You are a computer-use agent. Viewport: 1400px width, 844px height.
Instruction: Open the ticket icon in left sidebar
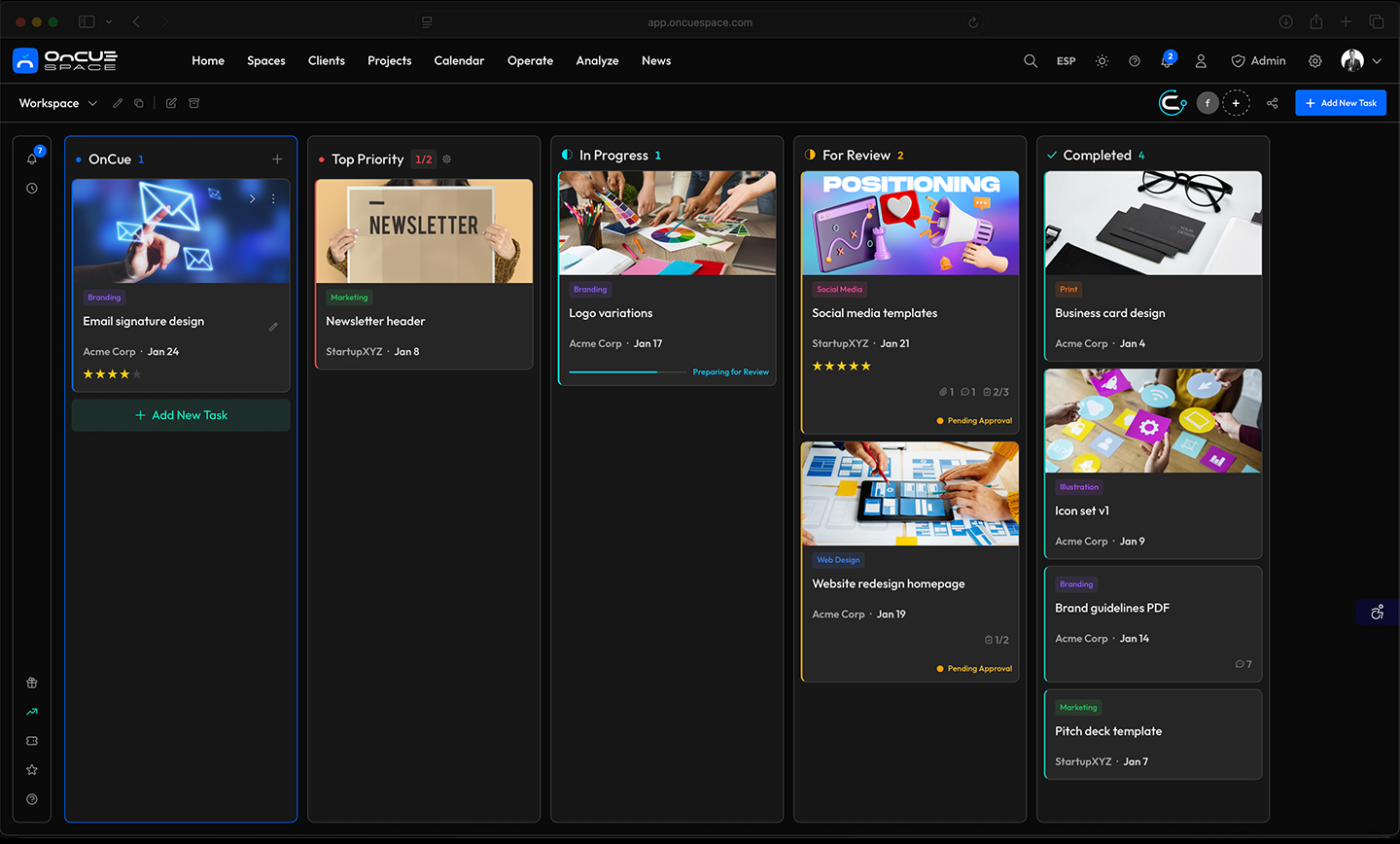coord(32,741)
